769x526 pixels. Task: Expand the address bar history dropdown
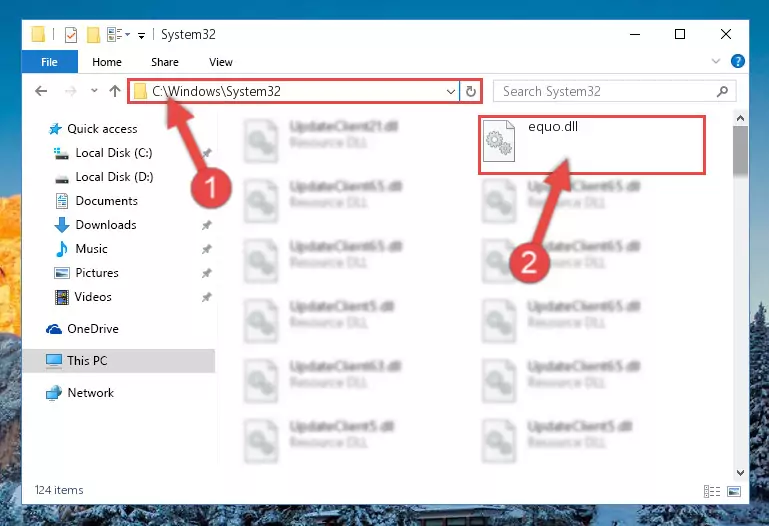point(451,92)
